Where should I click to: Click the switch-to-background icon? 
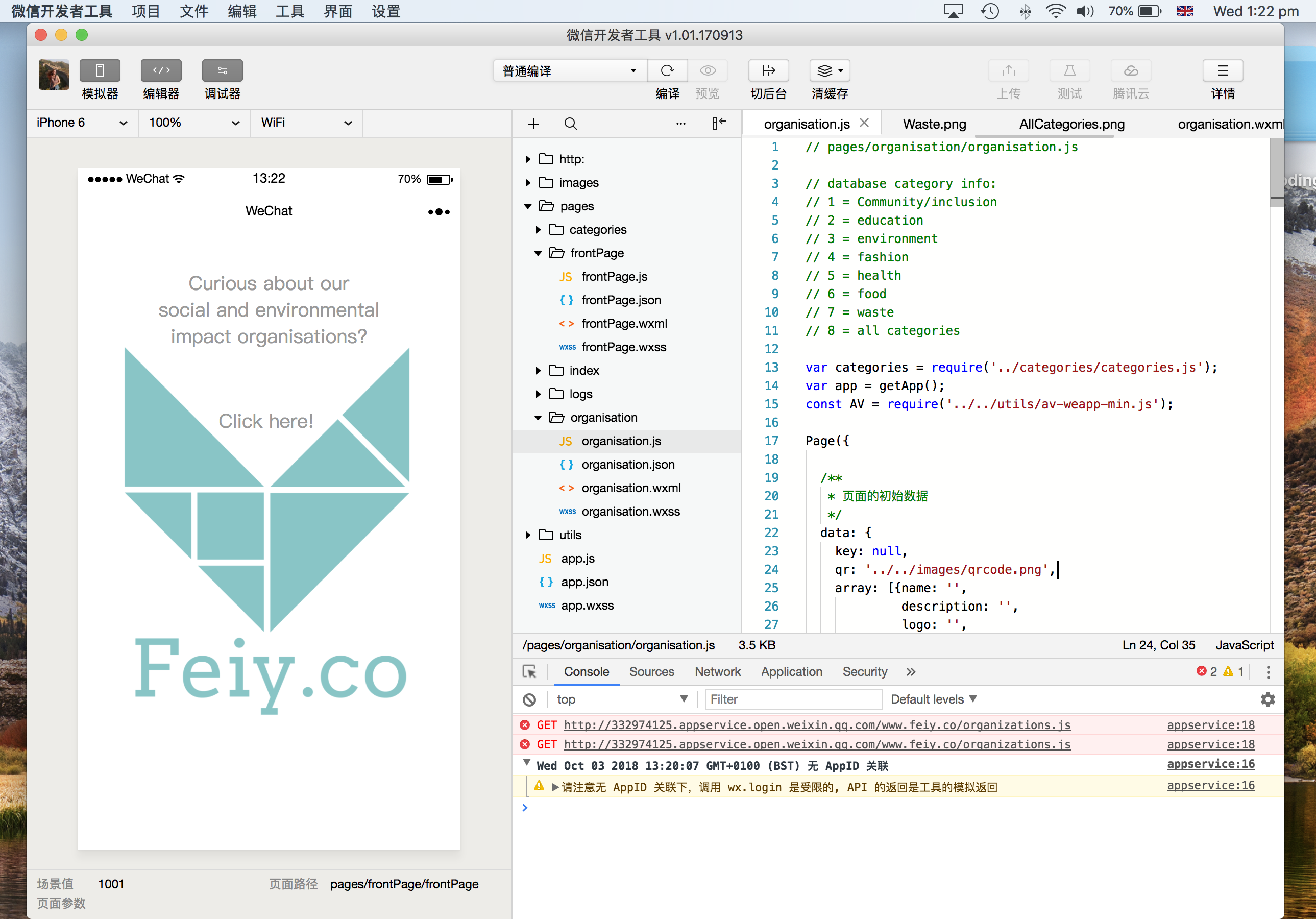pyautogui.click(x=768, y=70)
